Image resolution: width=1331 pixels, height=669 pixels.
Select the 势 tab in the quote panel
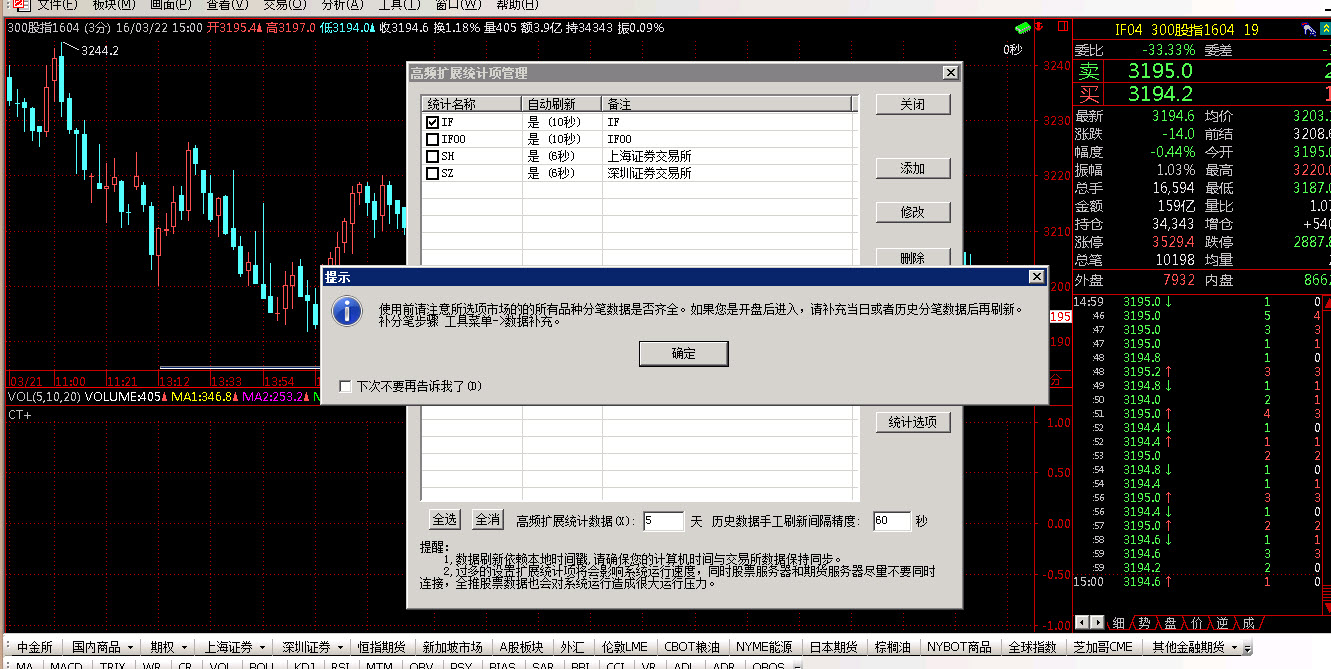point(1144,623)
